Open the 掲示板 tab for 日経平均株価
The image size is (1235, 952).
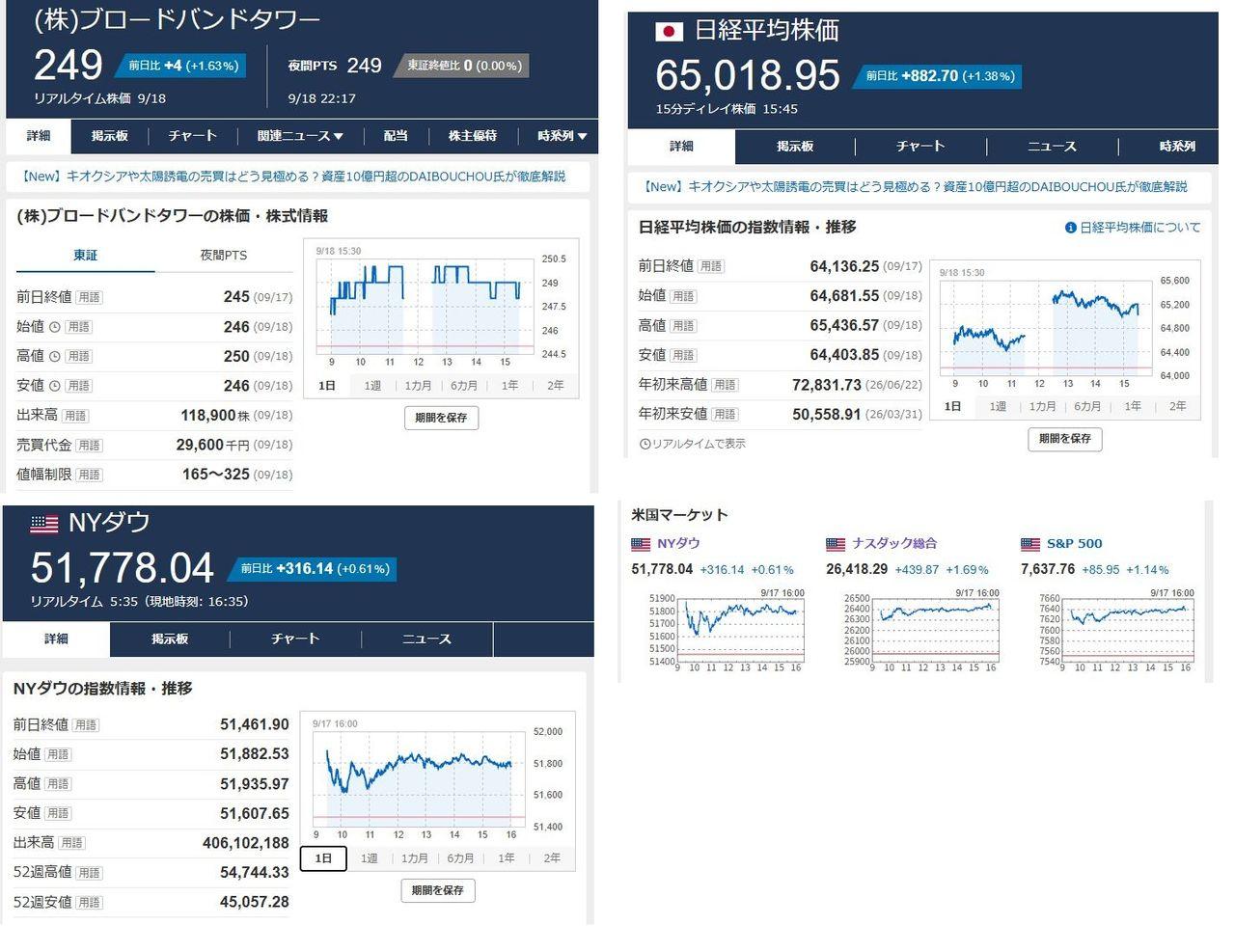(x=795, y=147)
